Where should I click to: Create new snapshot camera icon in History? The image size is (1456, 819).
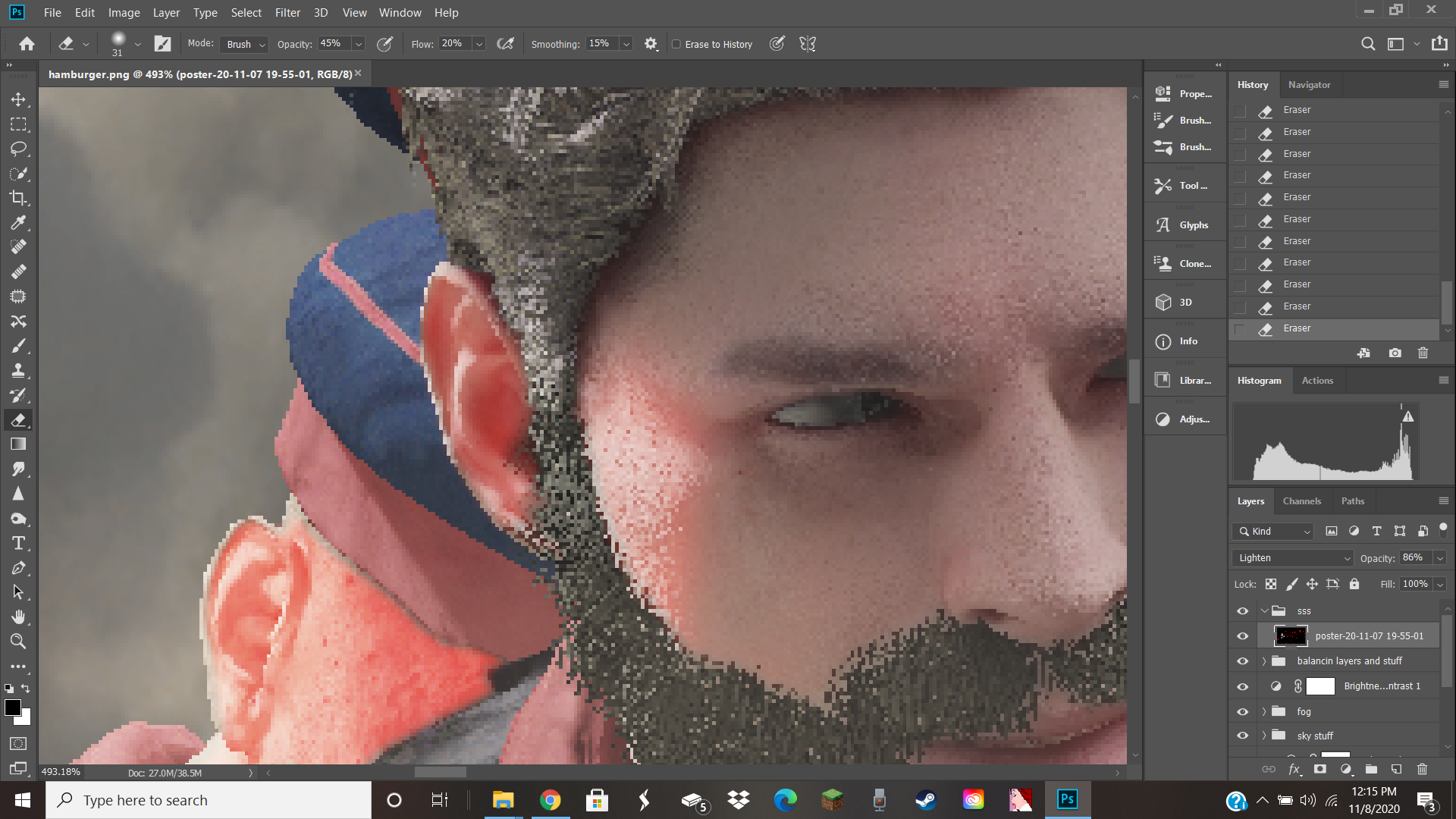coord(1395,353)
